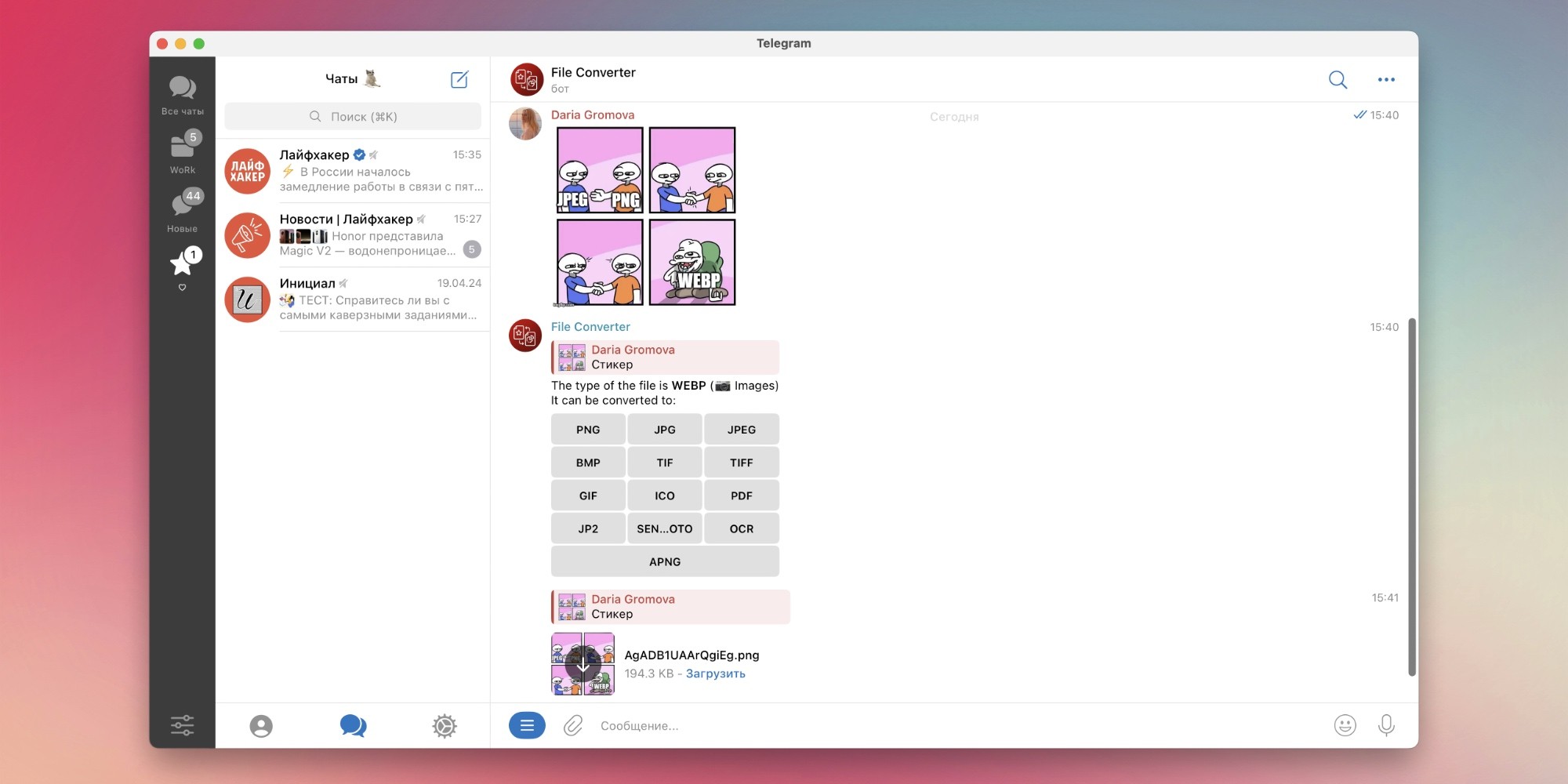Click the 'File Converter' chat title
The image size is (1568, 784).
(593, 72)
